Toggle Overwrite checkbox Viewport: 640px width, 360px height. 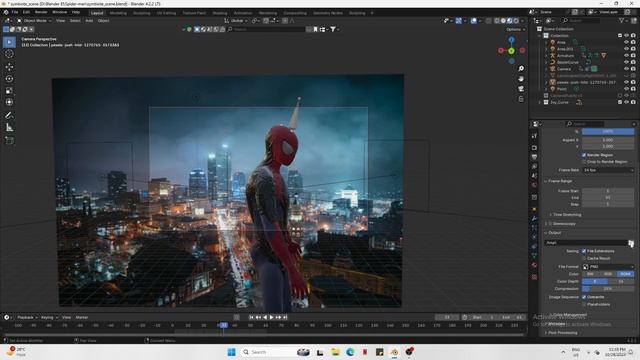tap(584, 297)
